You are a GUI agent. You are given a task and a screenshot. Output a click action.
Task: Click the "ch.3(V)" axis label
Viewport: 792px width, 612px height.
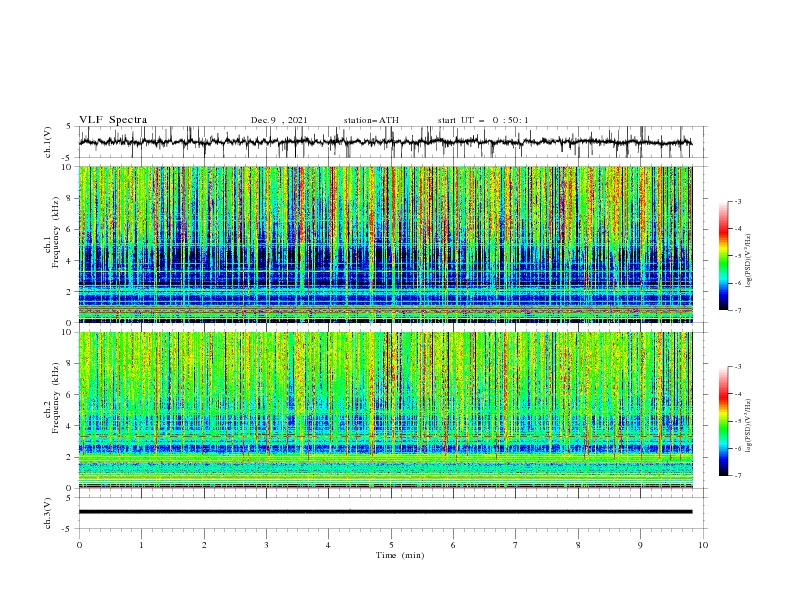(x=48, y=513)
